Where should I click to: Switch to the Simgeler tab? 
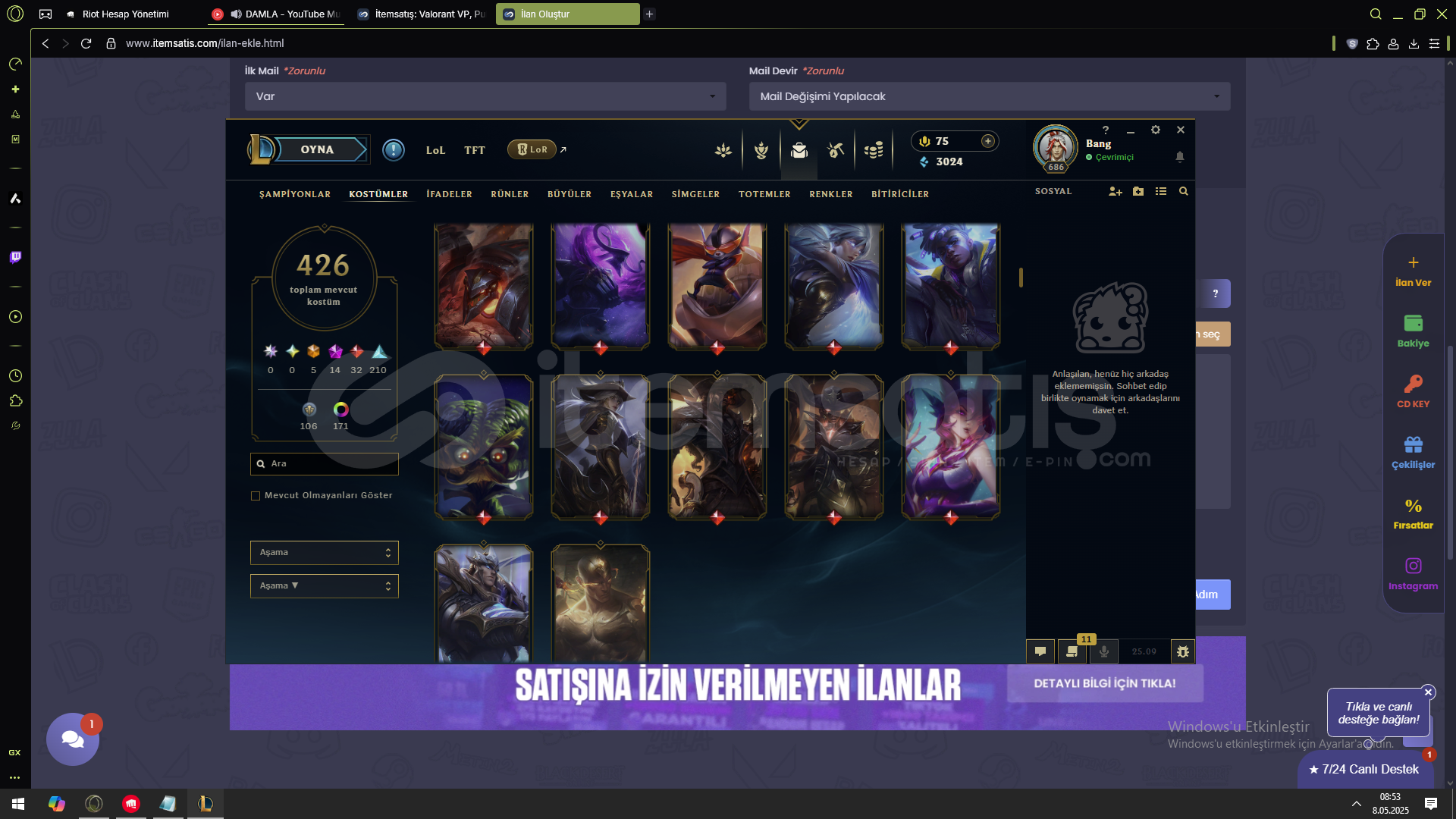(695, 194)
